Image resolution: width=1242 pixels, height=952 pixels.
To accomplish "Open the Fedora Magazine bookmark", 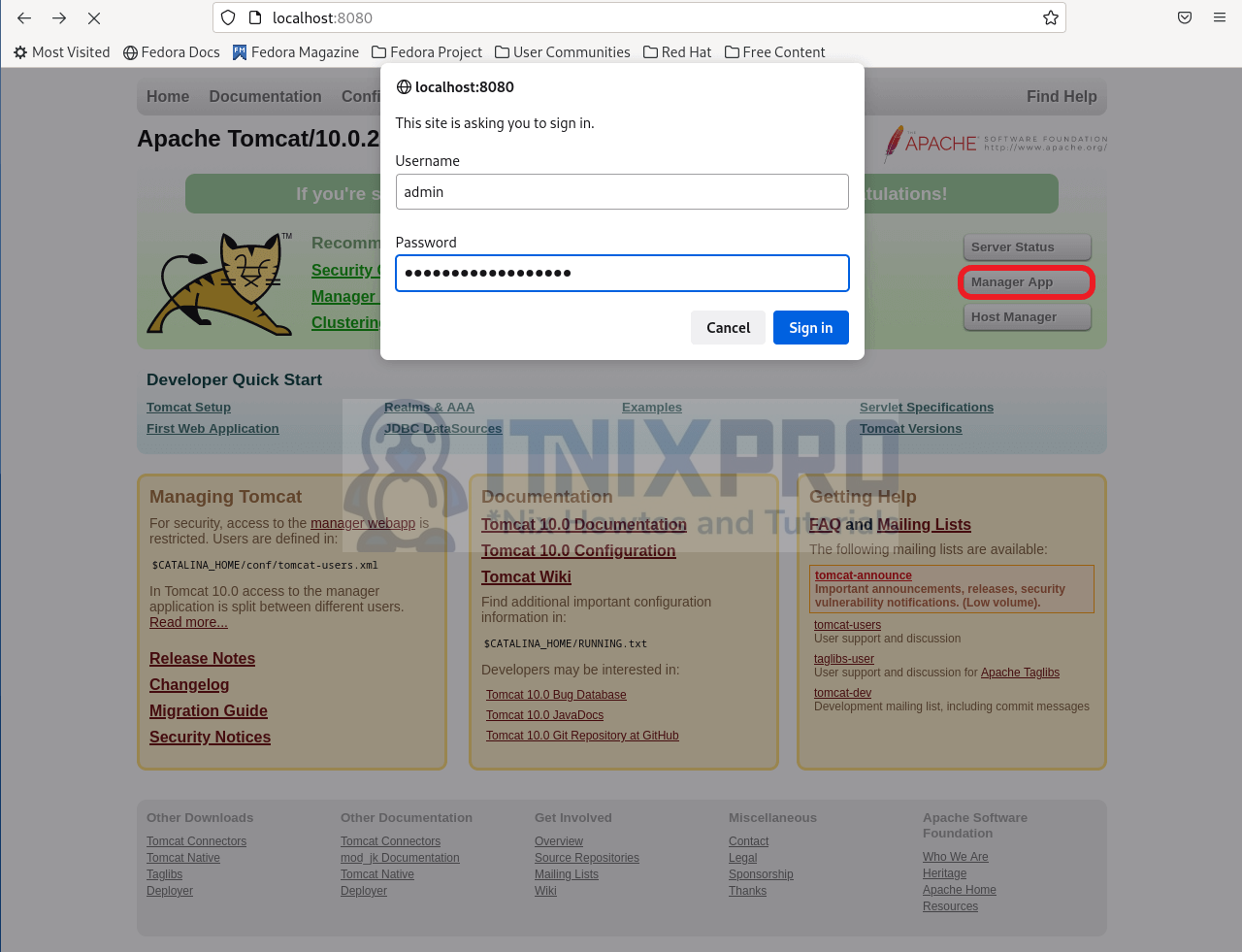I will coord(296,52).
